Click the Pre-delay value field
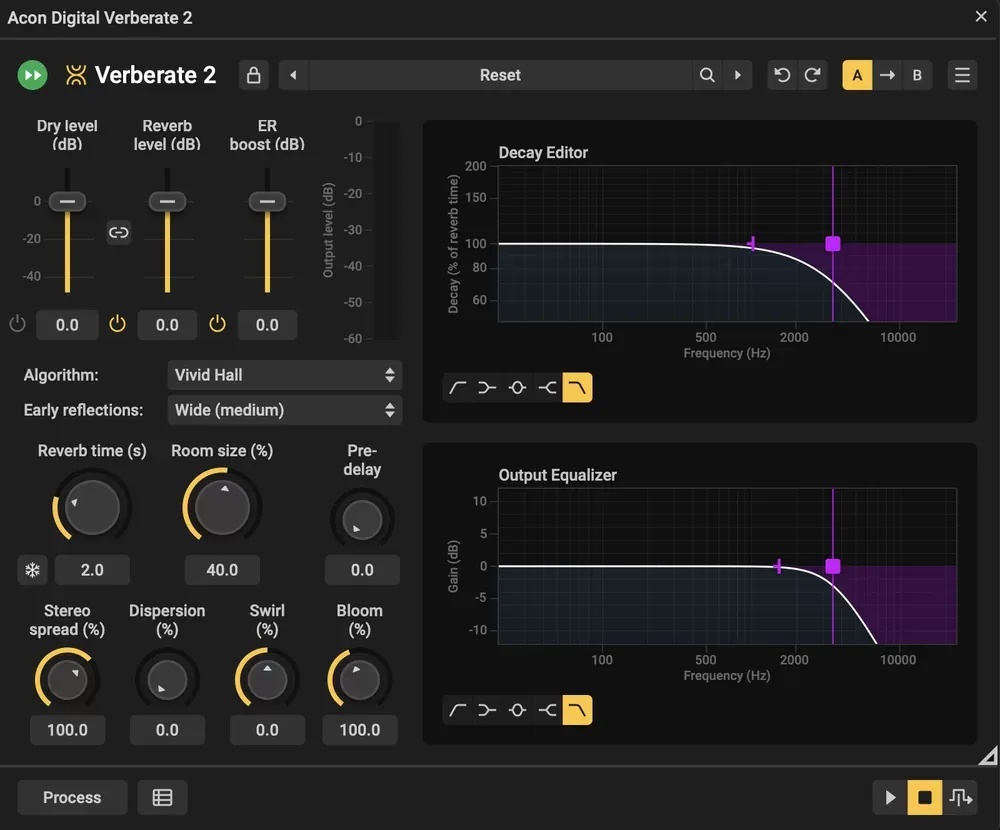This screenshot has height=830, width=1000. point(362,570)
